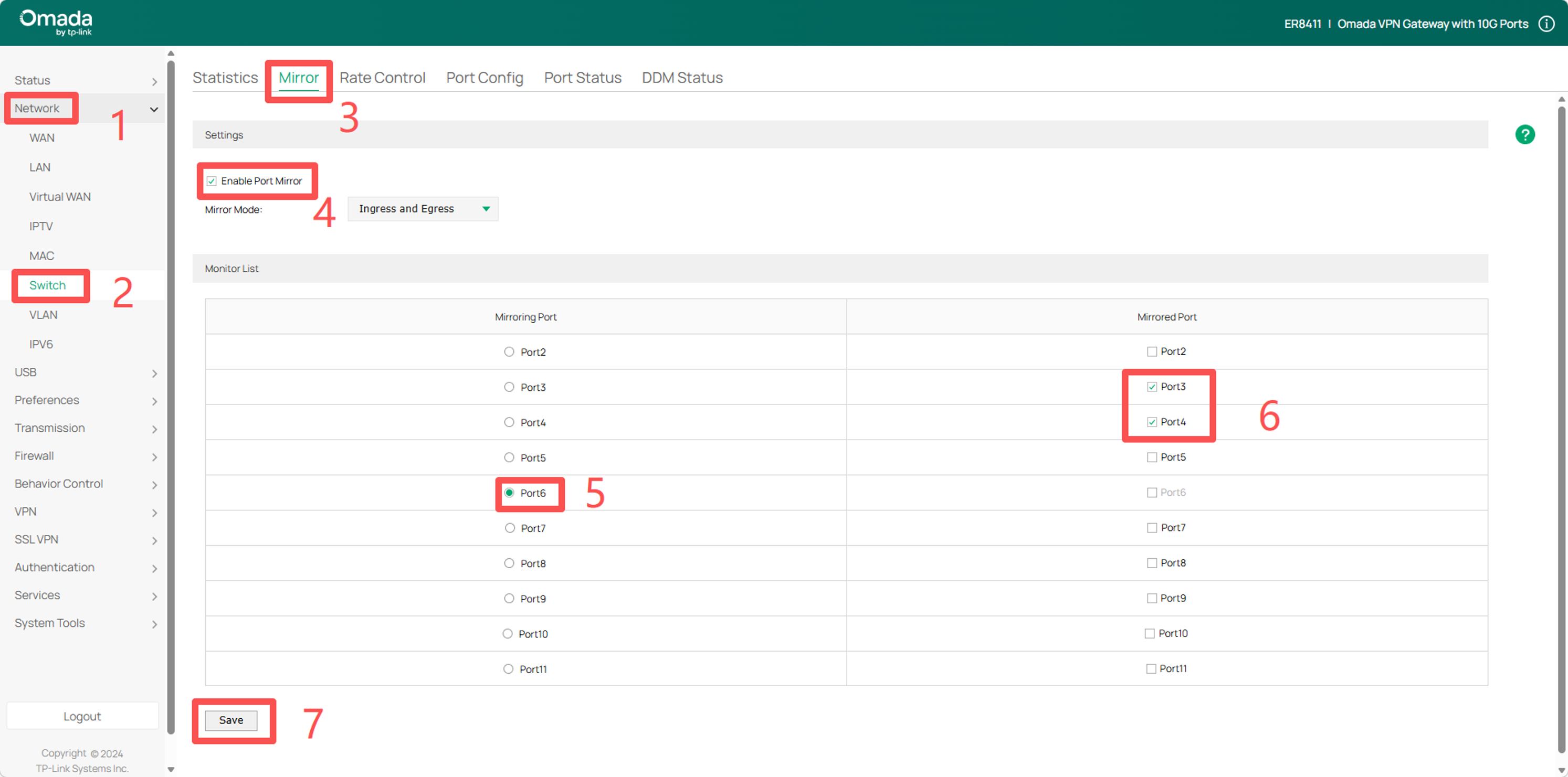Viewport: 1568px width, 777px height.
Task: Open the WAN submenu item
Action: [x=42, y=137]
